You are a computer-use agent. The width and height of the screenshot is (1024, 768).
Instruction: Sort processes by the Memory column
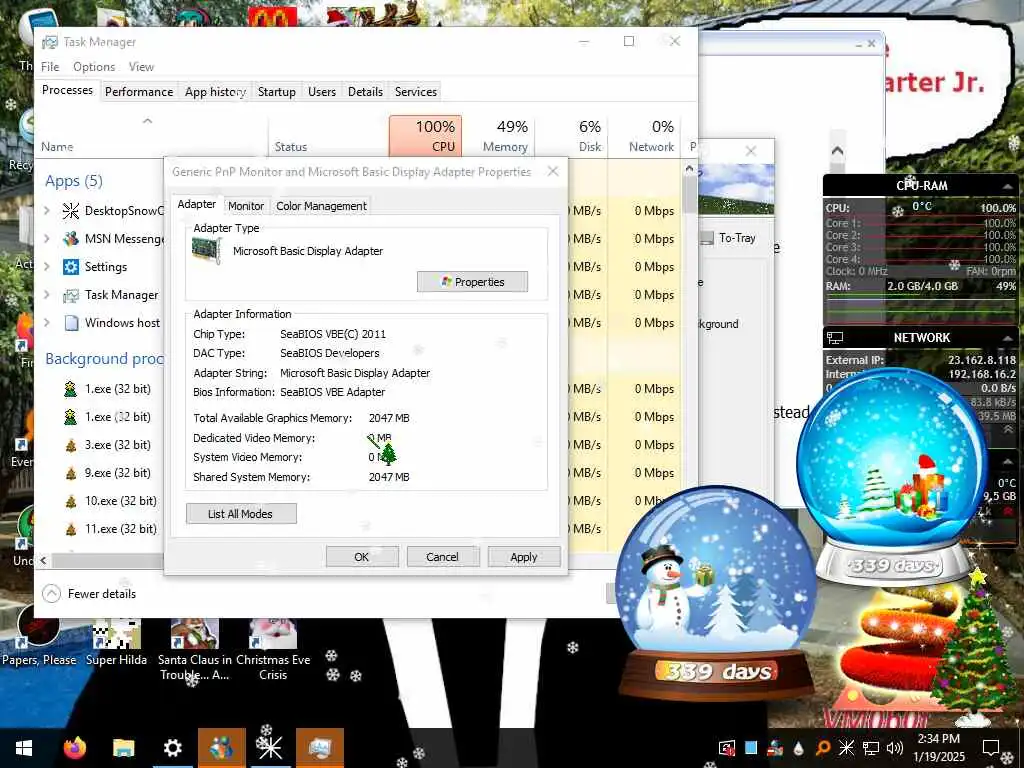click(499, 136)
